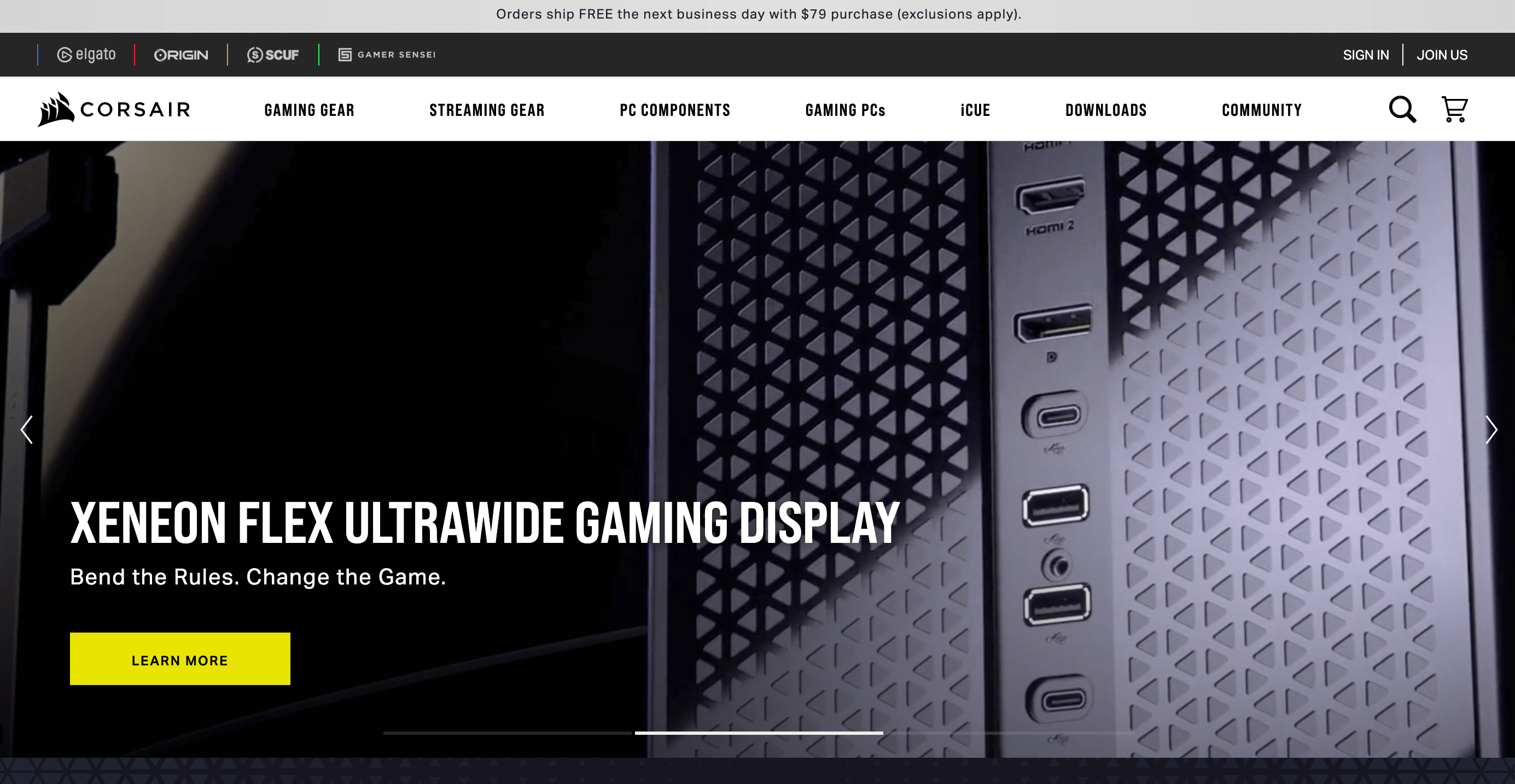Visit the Elgato brand logo

[x=86, y=55]
